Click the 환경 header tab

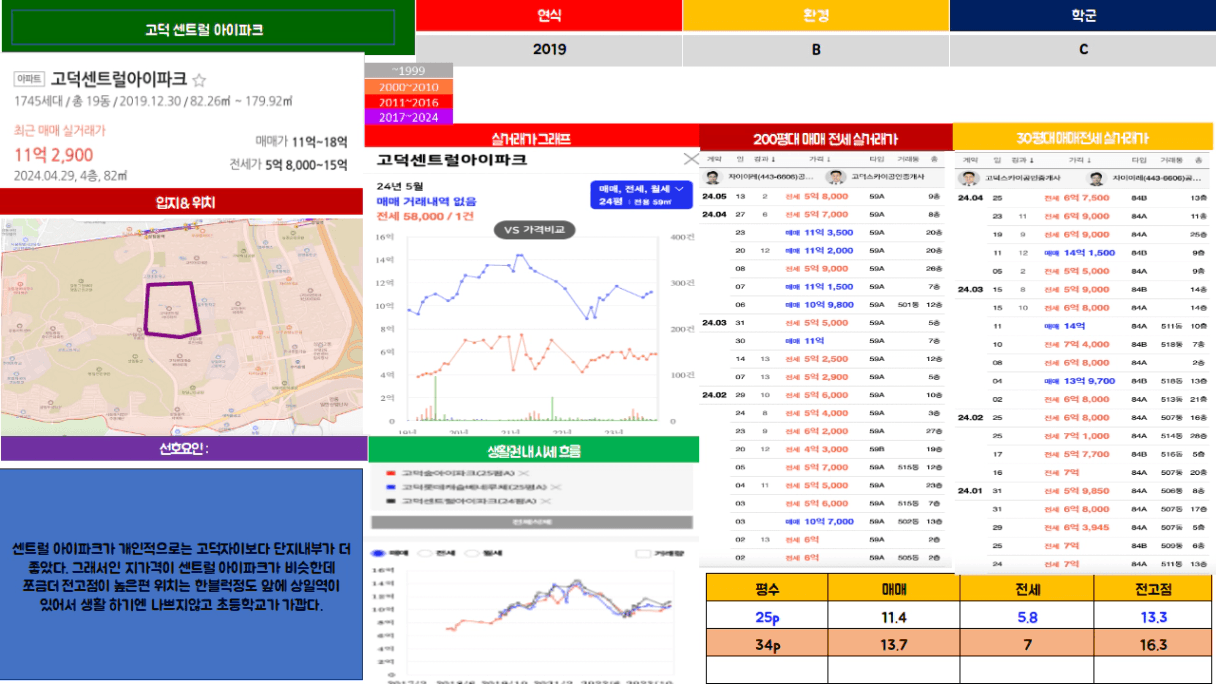pyautogui.click(x=816, y=15)
